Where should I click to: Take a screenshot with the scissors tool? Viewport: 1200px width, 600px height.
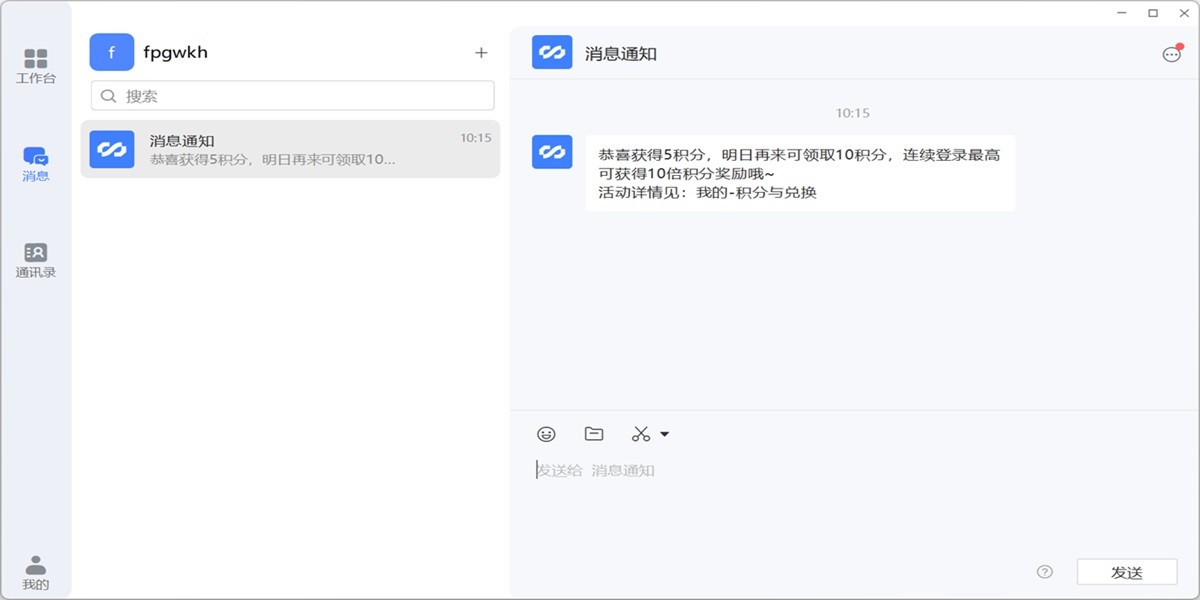pos(641,433)
